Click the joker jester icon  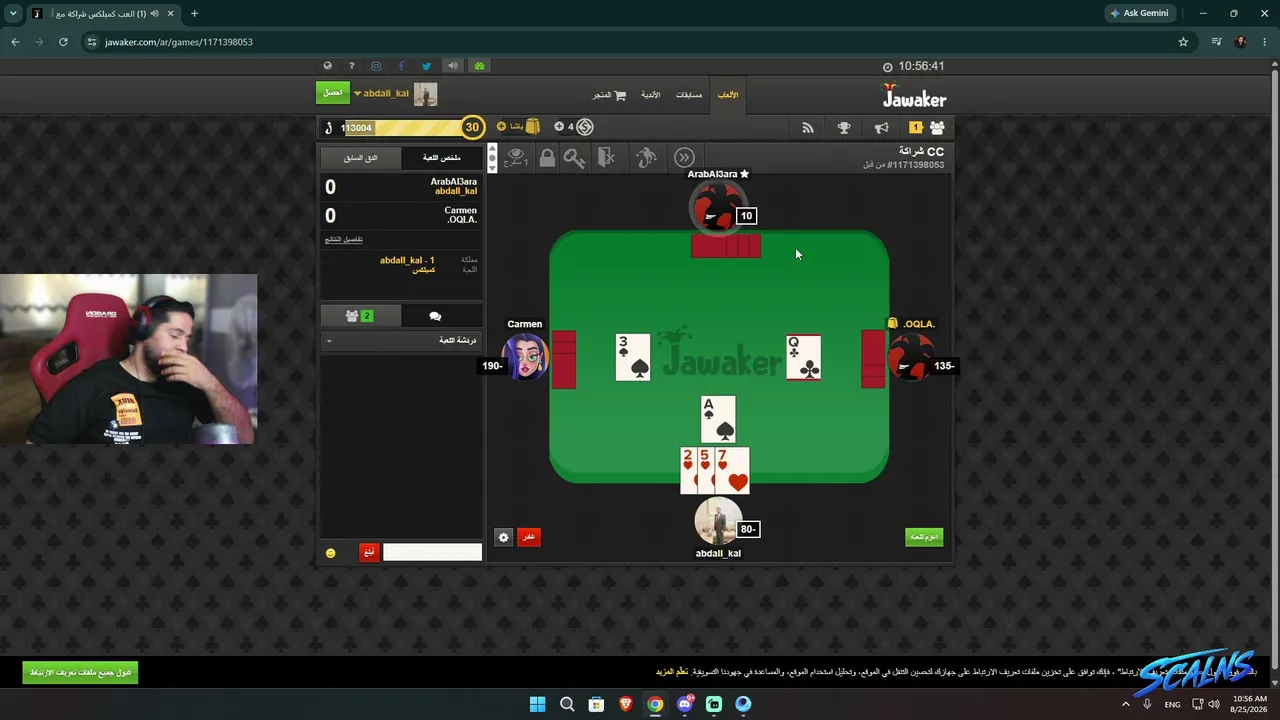click(646, 157)
